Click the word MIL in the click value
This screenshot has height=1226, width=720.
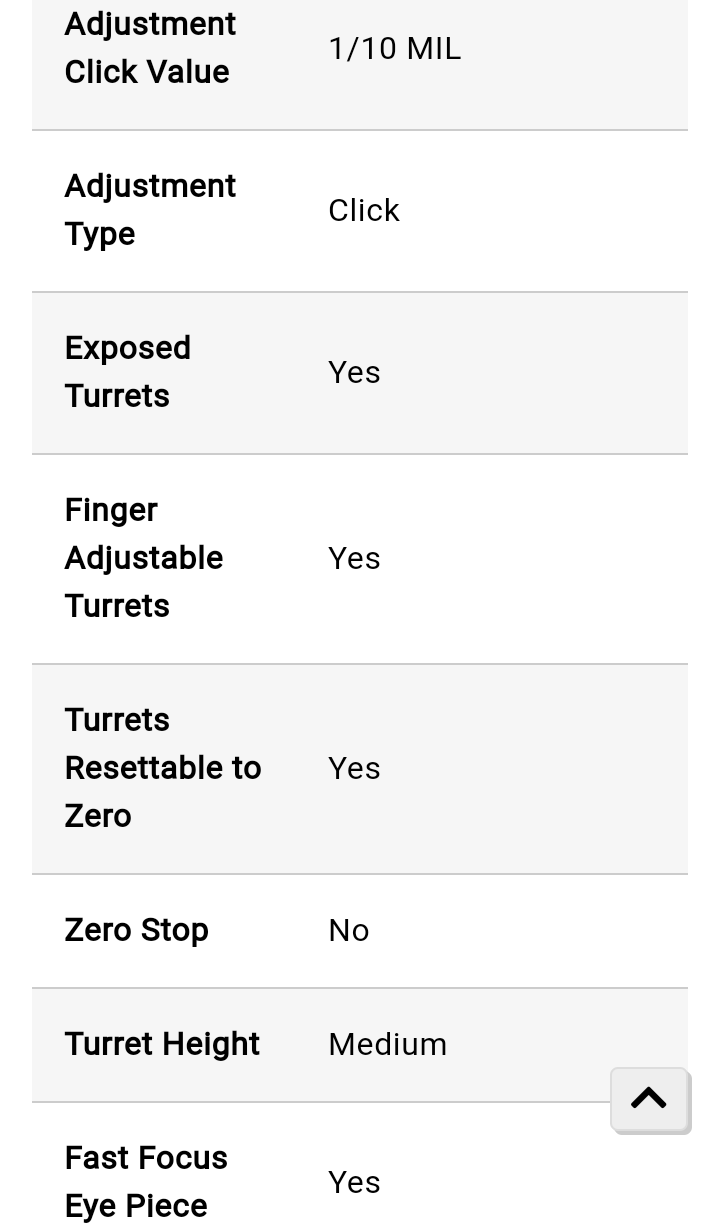(435, 48)
